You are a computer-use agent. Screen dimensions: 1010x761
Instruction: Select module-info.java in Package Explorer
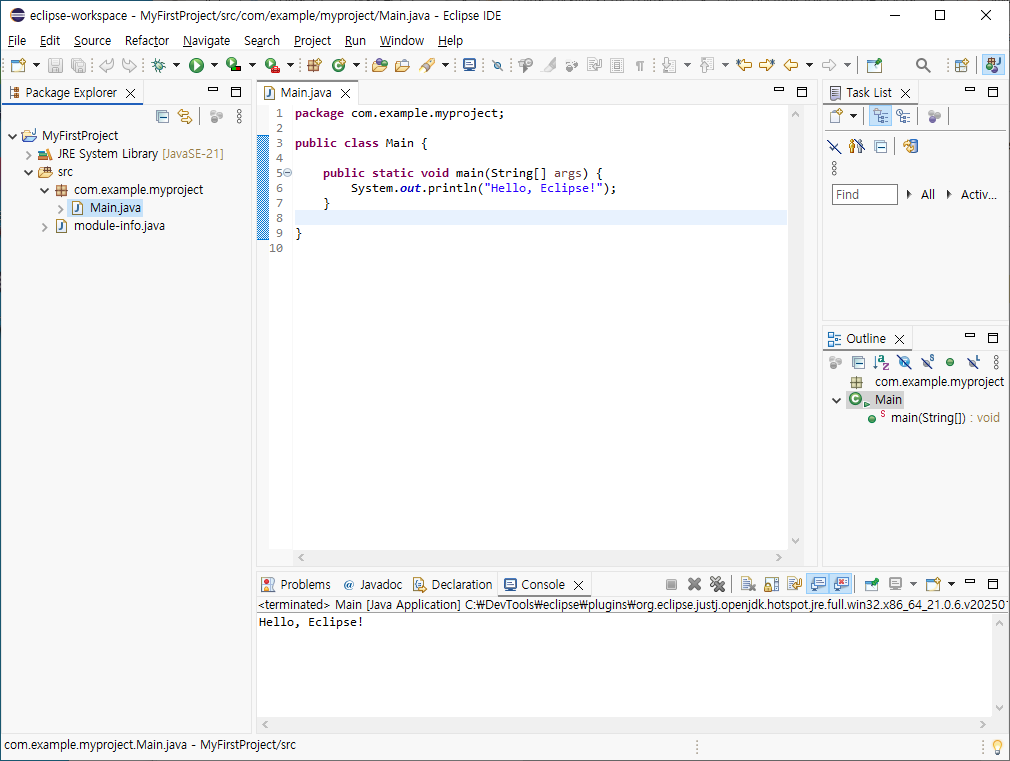(x=119, y=226)
